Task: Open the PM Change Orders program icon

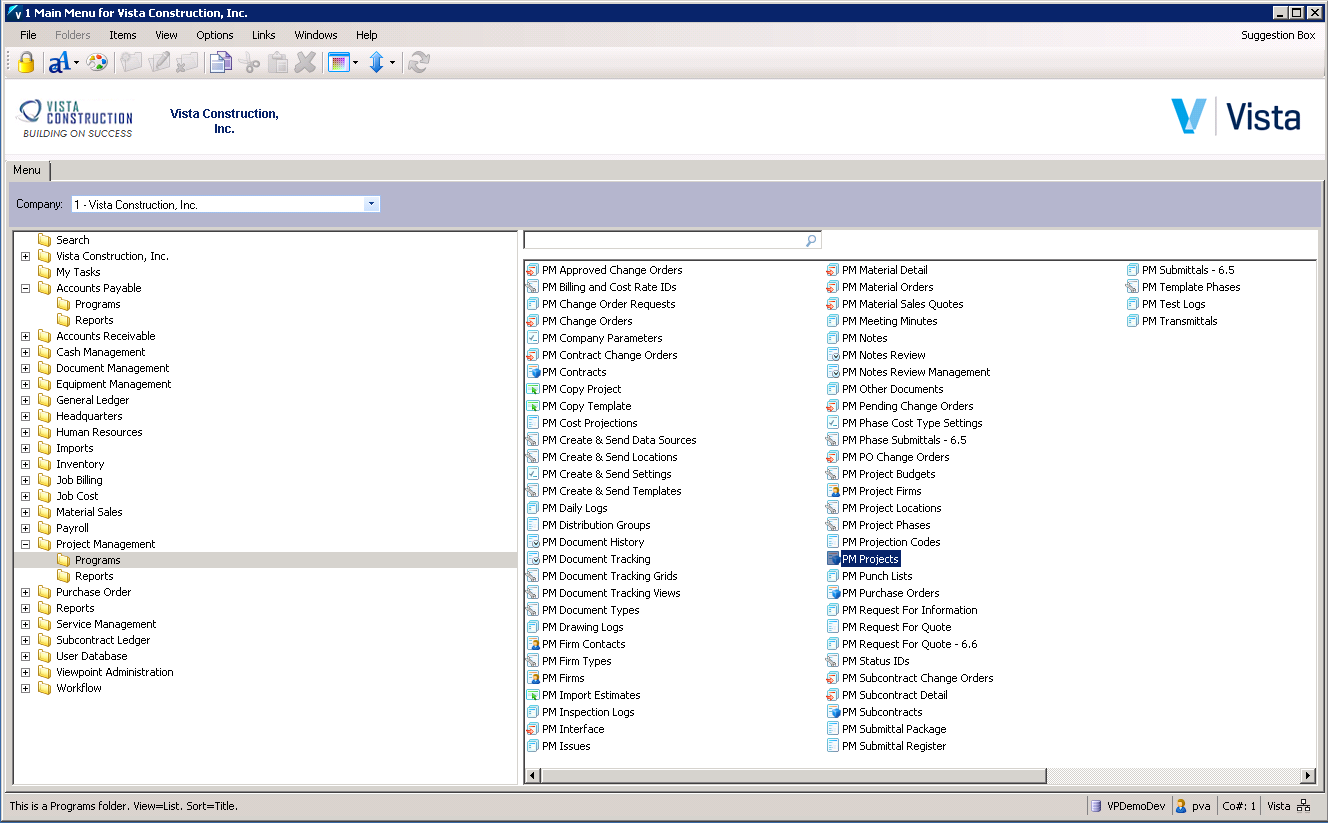Action: [x=534, y=321]
